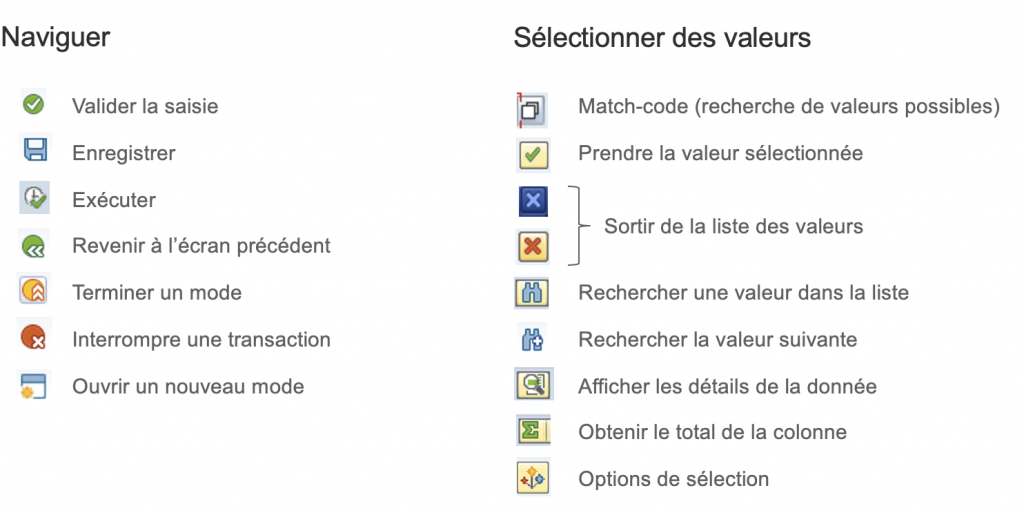Click the Match-code search help icon

point(531,108)
